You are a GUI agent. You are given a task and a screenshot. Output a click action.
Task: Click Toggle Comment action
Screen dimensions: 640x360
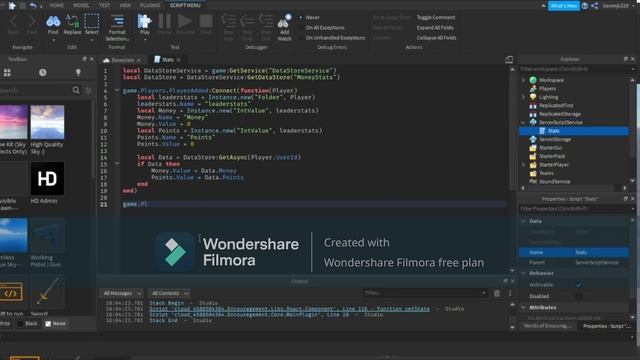tap(436, 18)
